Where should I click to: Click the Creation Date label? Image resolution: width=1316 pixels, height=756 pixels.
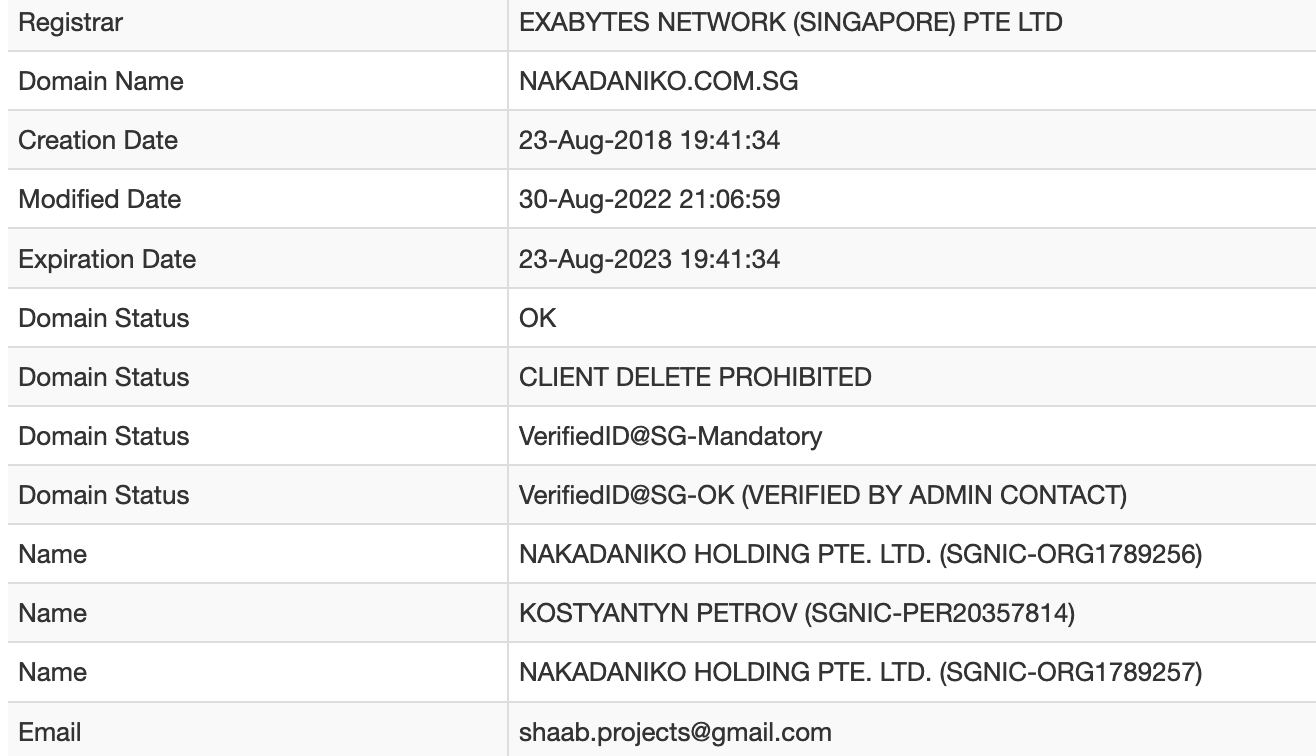tap(98, 140)
